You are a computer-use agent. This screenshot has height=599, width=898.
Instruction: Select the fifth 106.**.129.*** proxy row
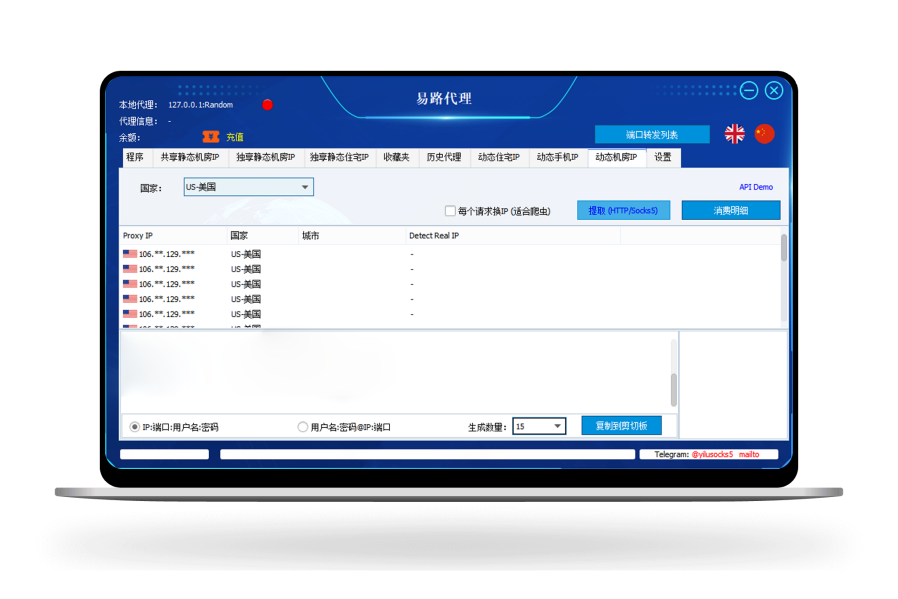(x=450, y=314)
